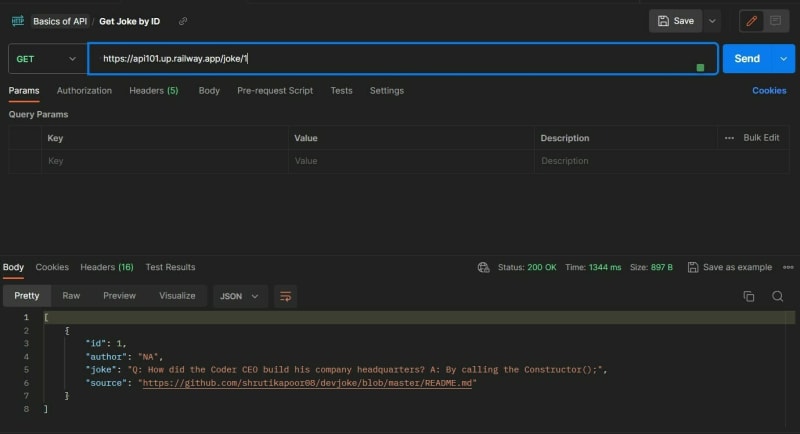Switch to the Params tab

[24, 91]
